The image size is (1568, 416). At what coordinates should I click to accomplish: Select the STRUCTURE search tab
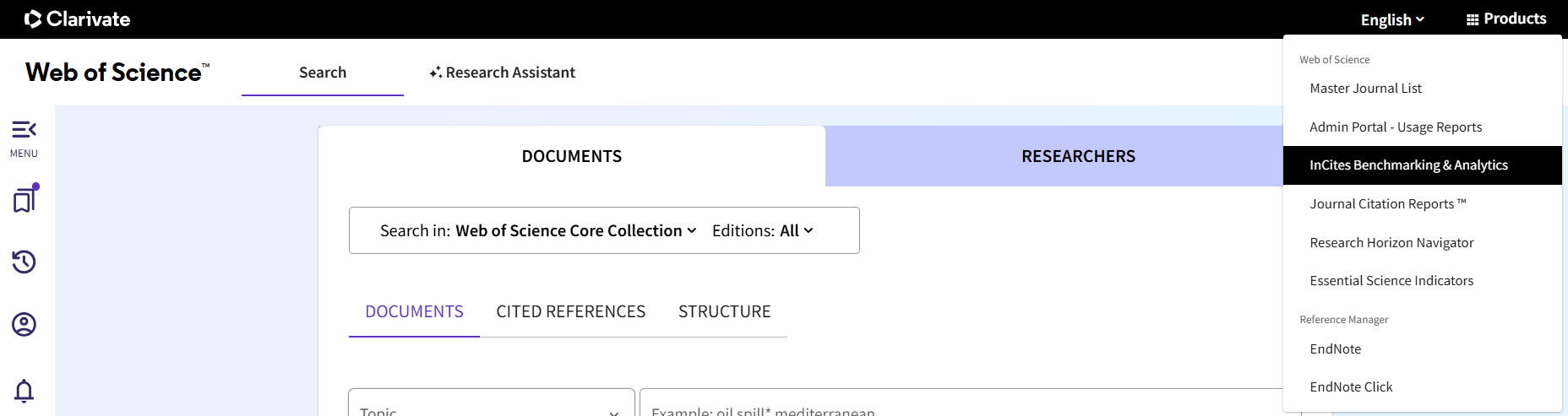724,311
